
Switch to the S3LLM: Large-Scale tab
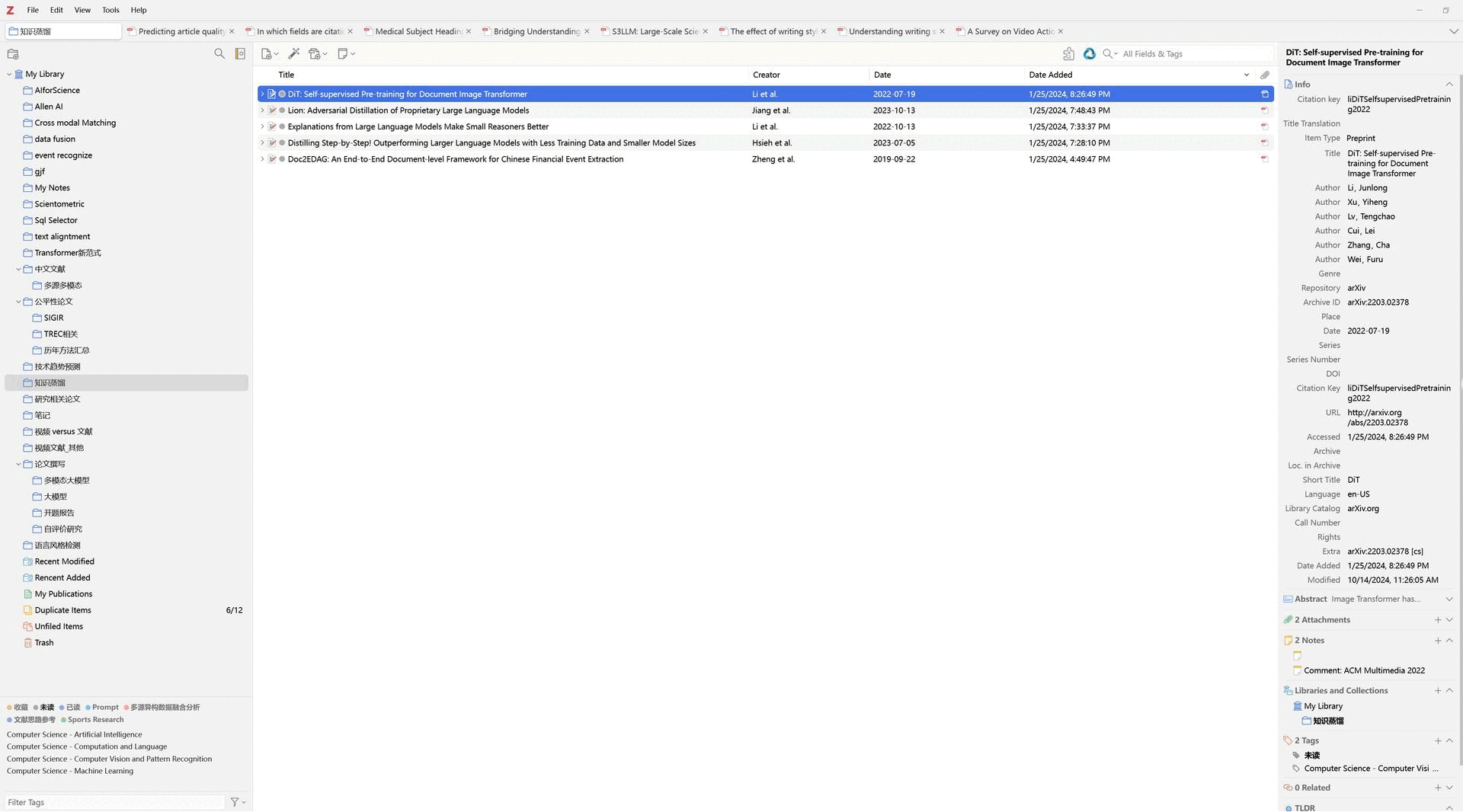(655, 32)
